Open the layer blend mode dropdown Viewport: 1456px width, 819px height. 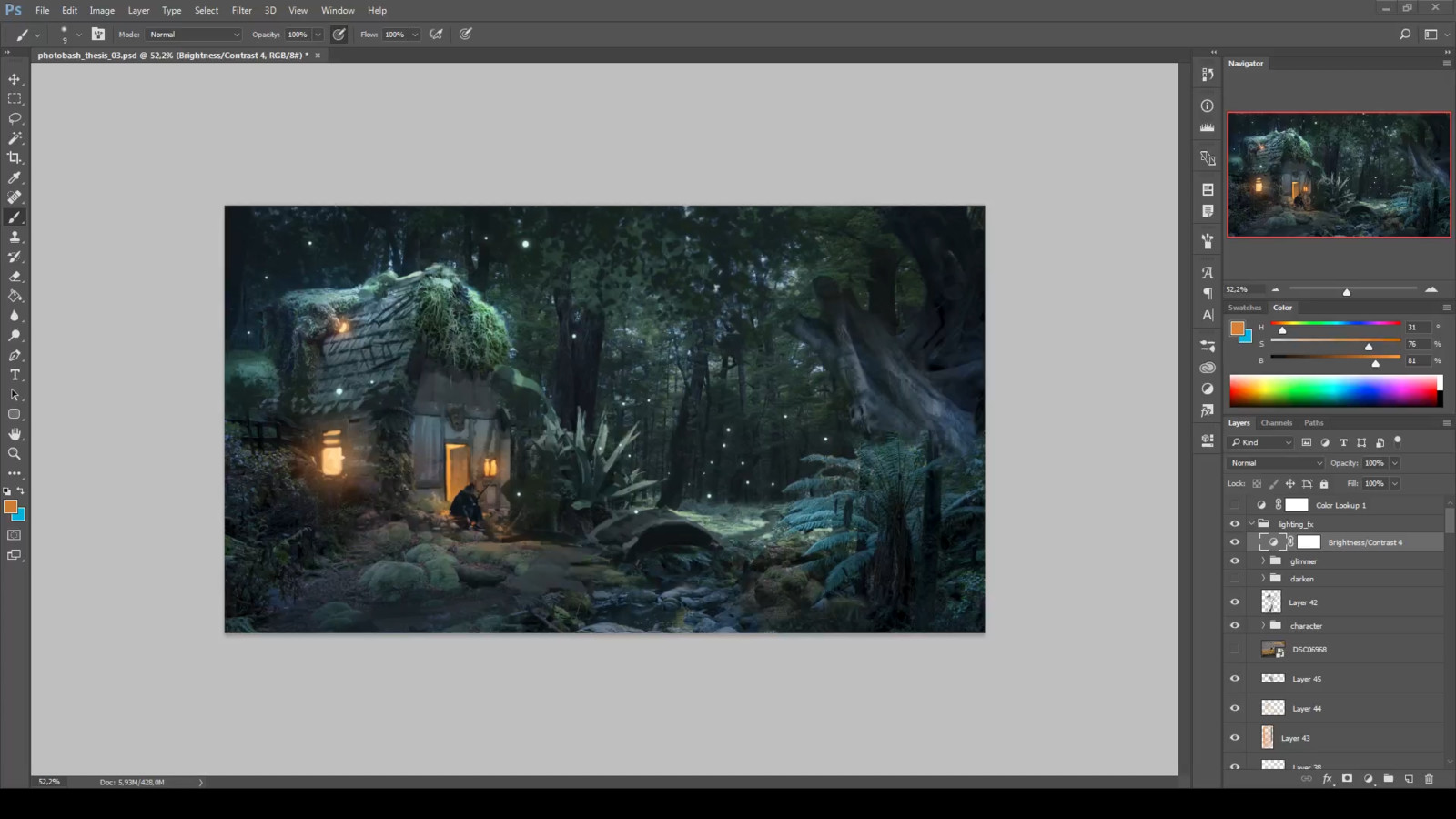click(x=1276, y=463)
